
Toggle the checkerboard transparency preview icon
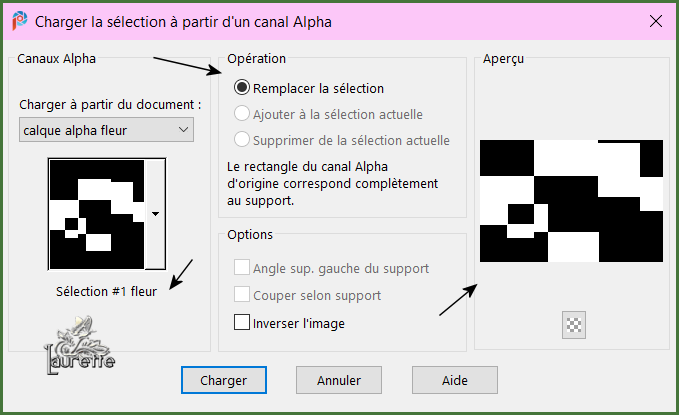[x=574, y=325]
